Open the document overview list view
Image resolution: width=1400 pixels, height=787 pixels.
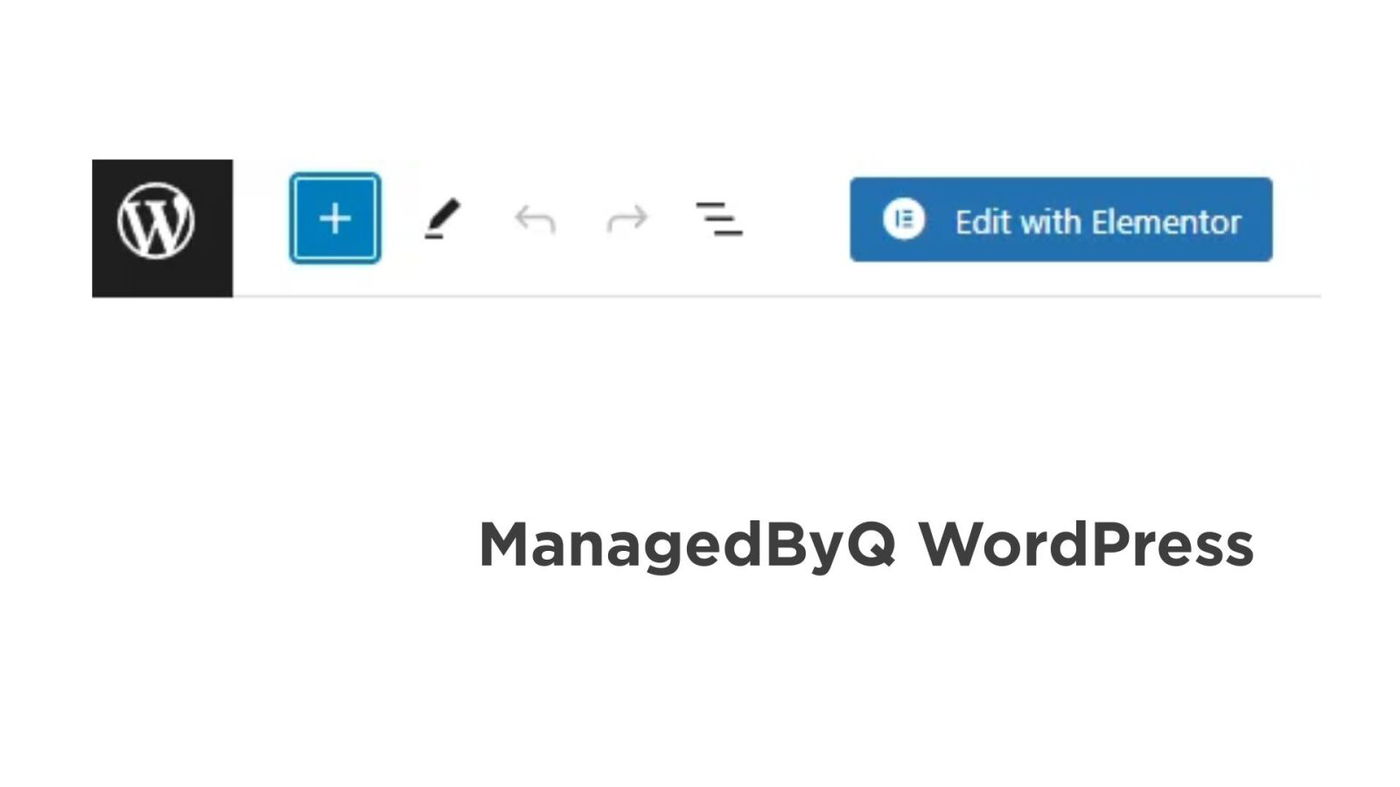[x=719, y=219]
